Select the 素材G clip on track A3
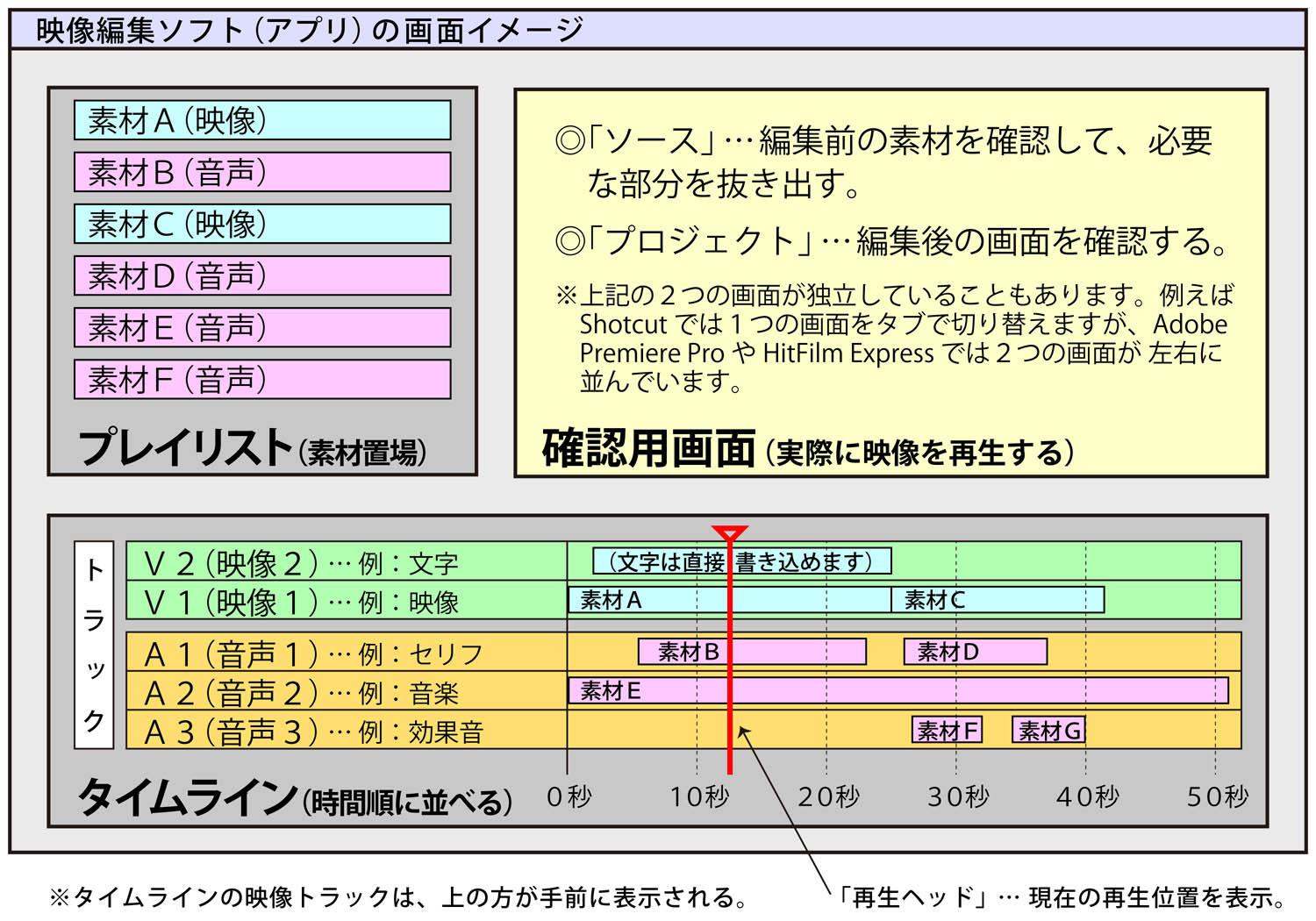This screenshot has height=921, width=1316. point(1049,730)
